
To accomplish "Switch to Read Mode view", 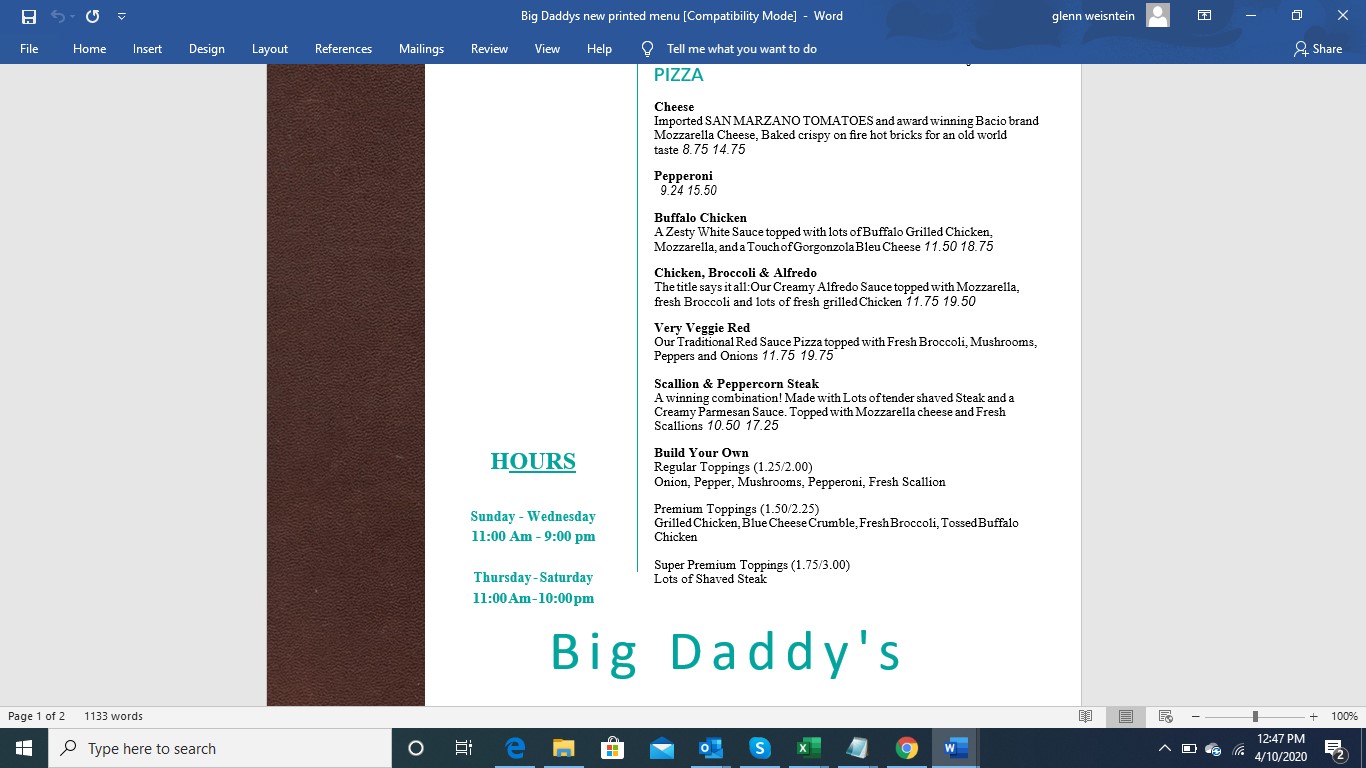I will tap(1086, 716).
